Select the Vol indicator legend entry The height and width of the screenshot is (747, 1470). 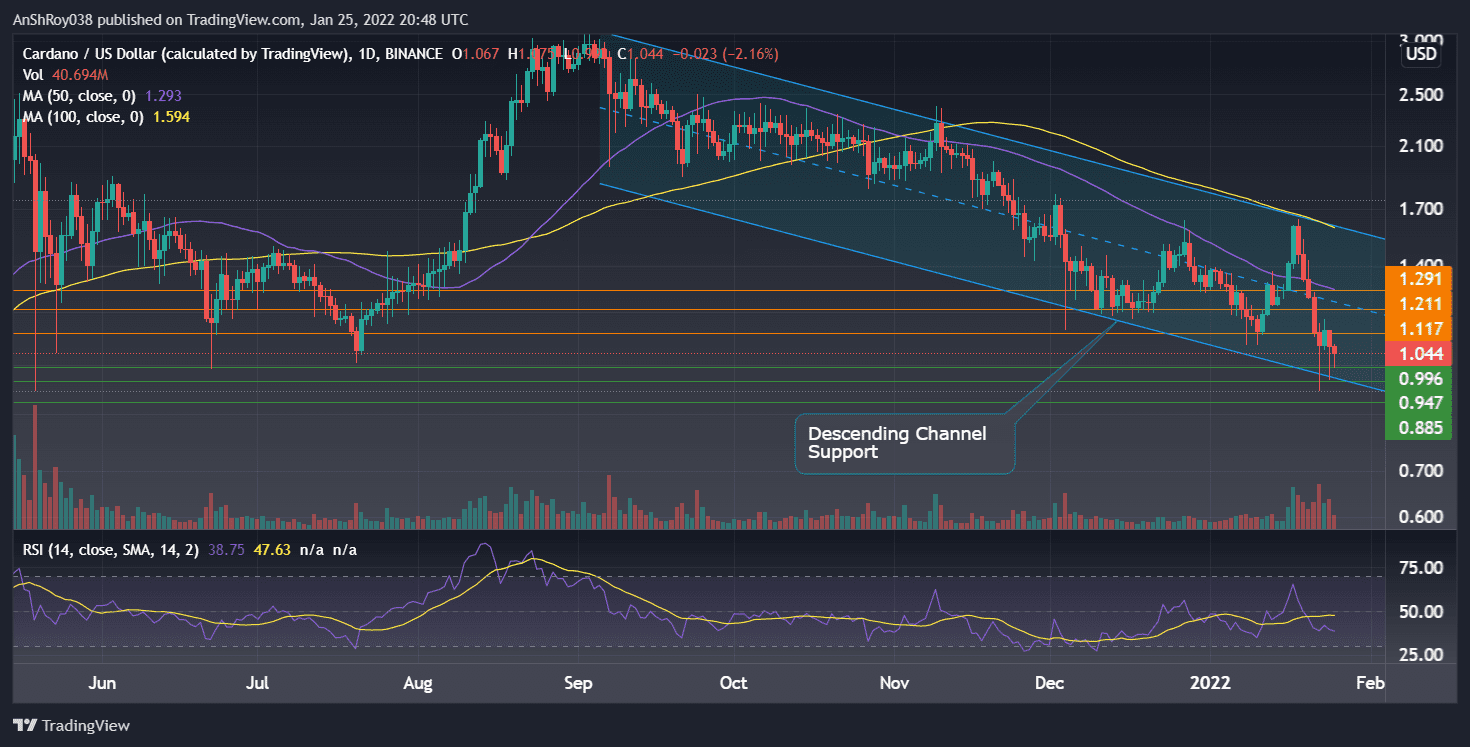[32, 74]
